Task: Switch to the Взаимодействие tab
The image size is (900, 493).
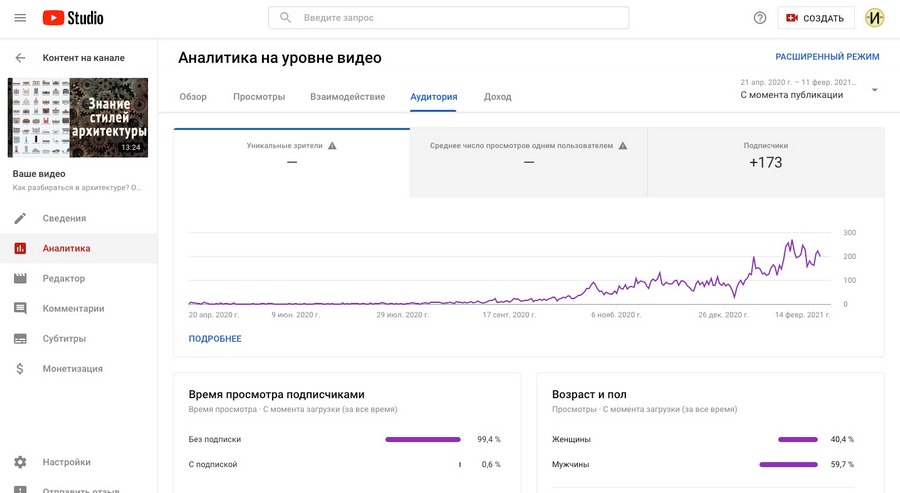Action: 347,97
